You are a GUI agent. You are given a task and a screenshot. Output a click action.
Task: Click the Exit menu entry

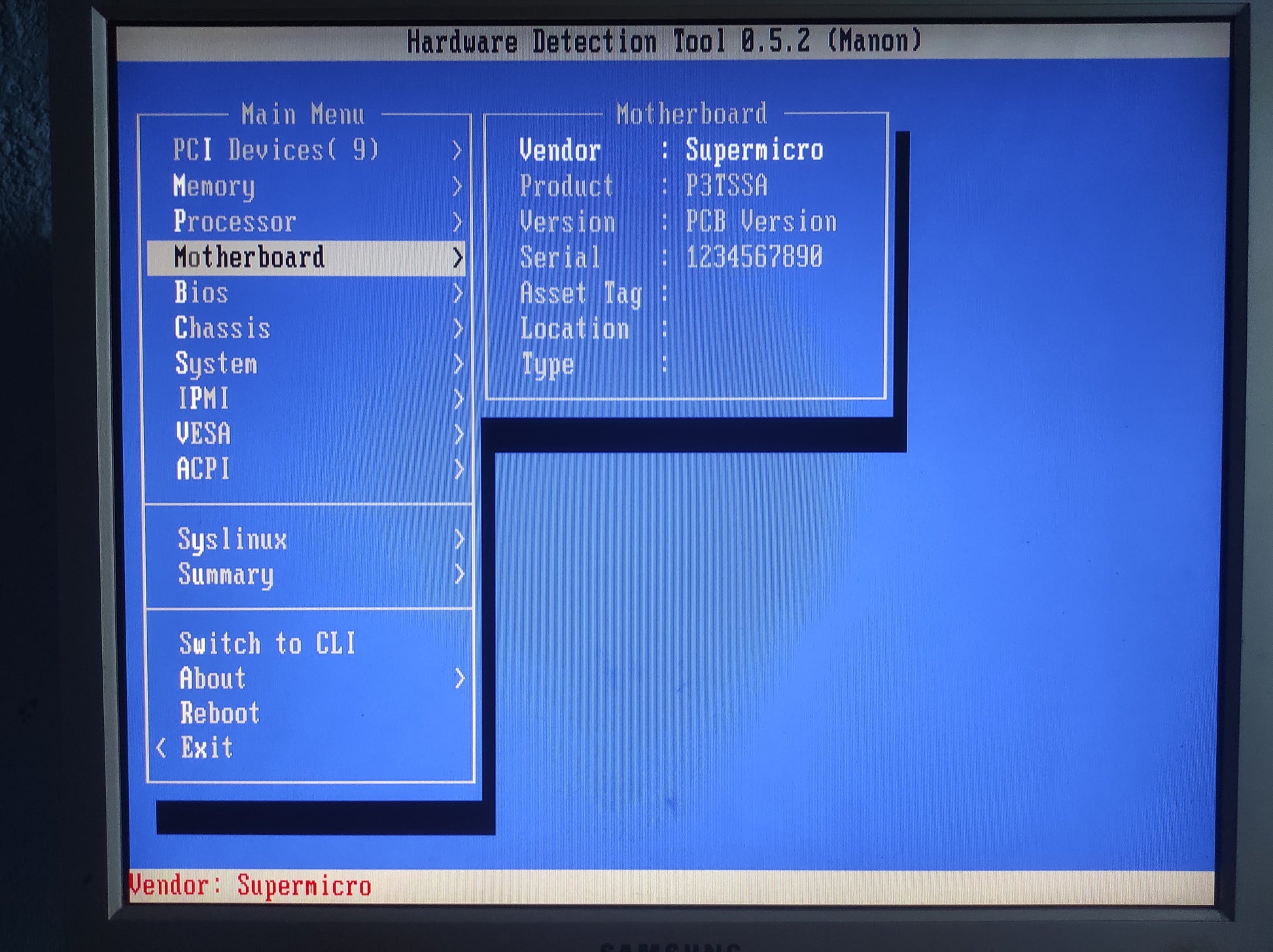tap(207, 747)
